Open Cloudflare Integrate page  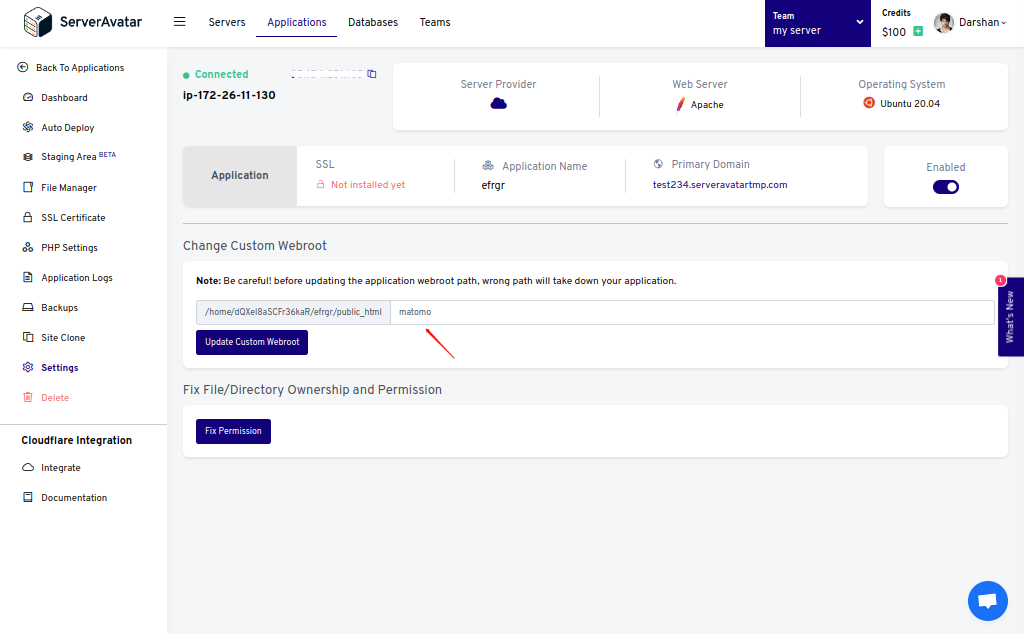pyautogui.click(x=61, y=468)
